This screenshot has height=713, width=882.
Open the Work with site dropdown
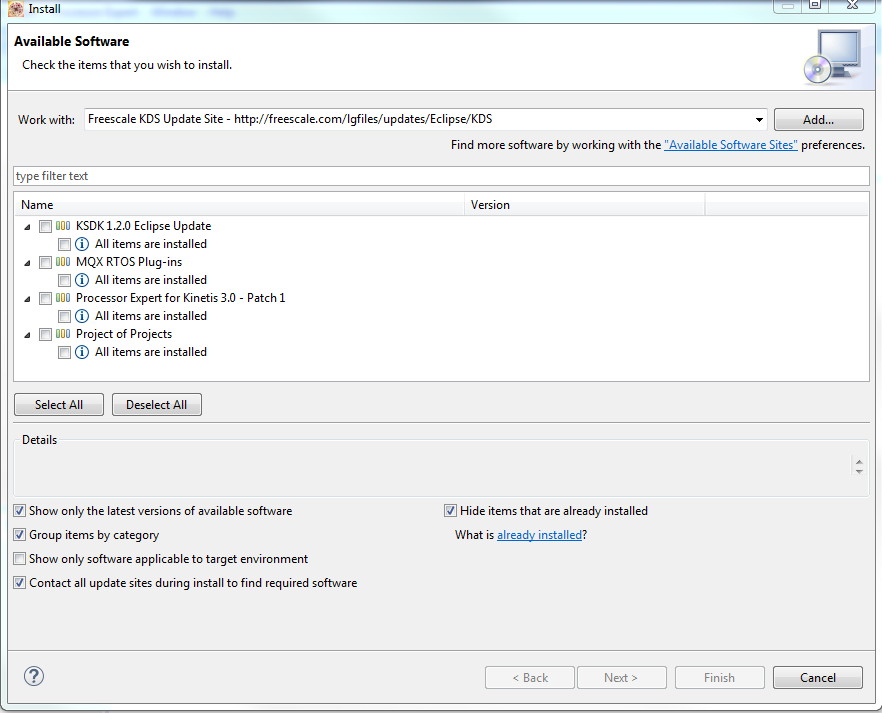point(759,120)
